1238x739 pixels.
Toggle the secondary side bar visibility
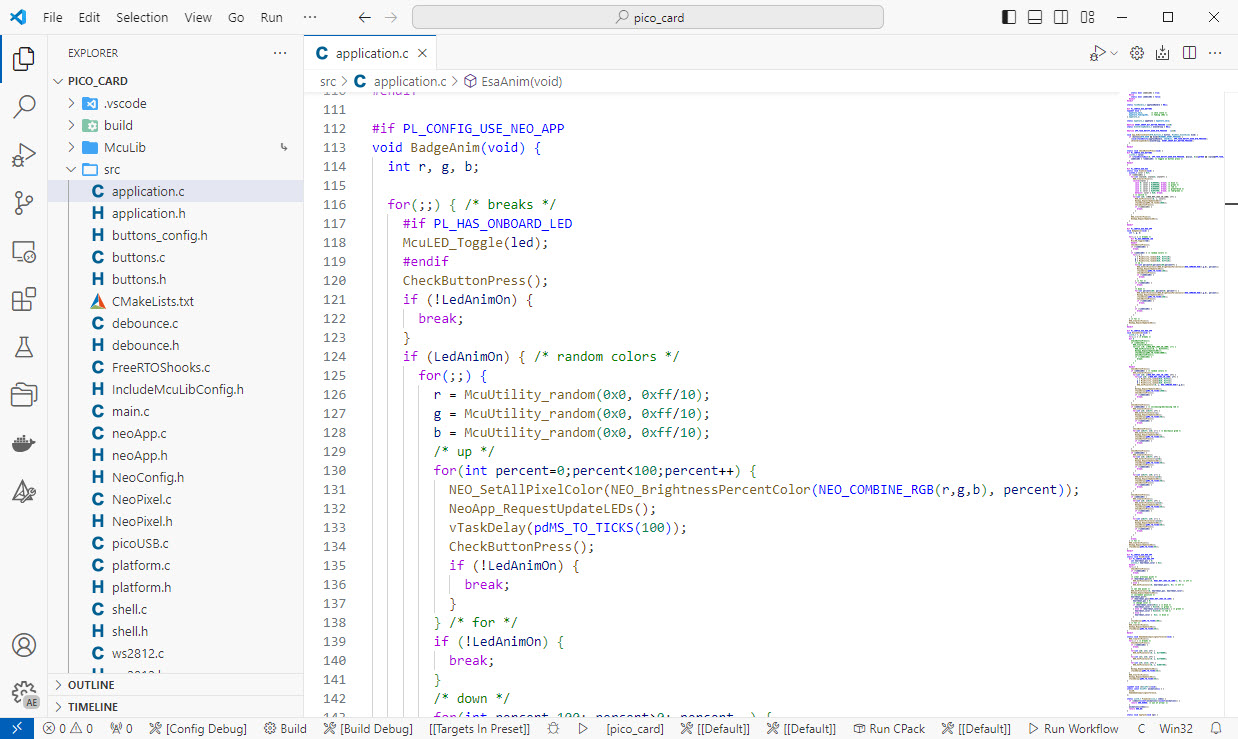coord(1061,17)
